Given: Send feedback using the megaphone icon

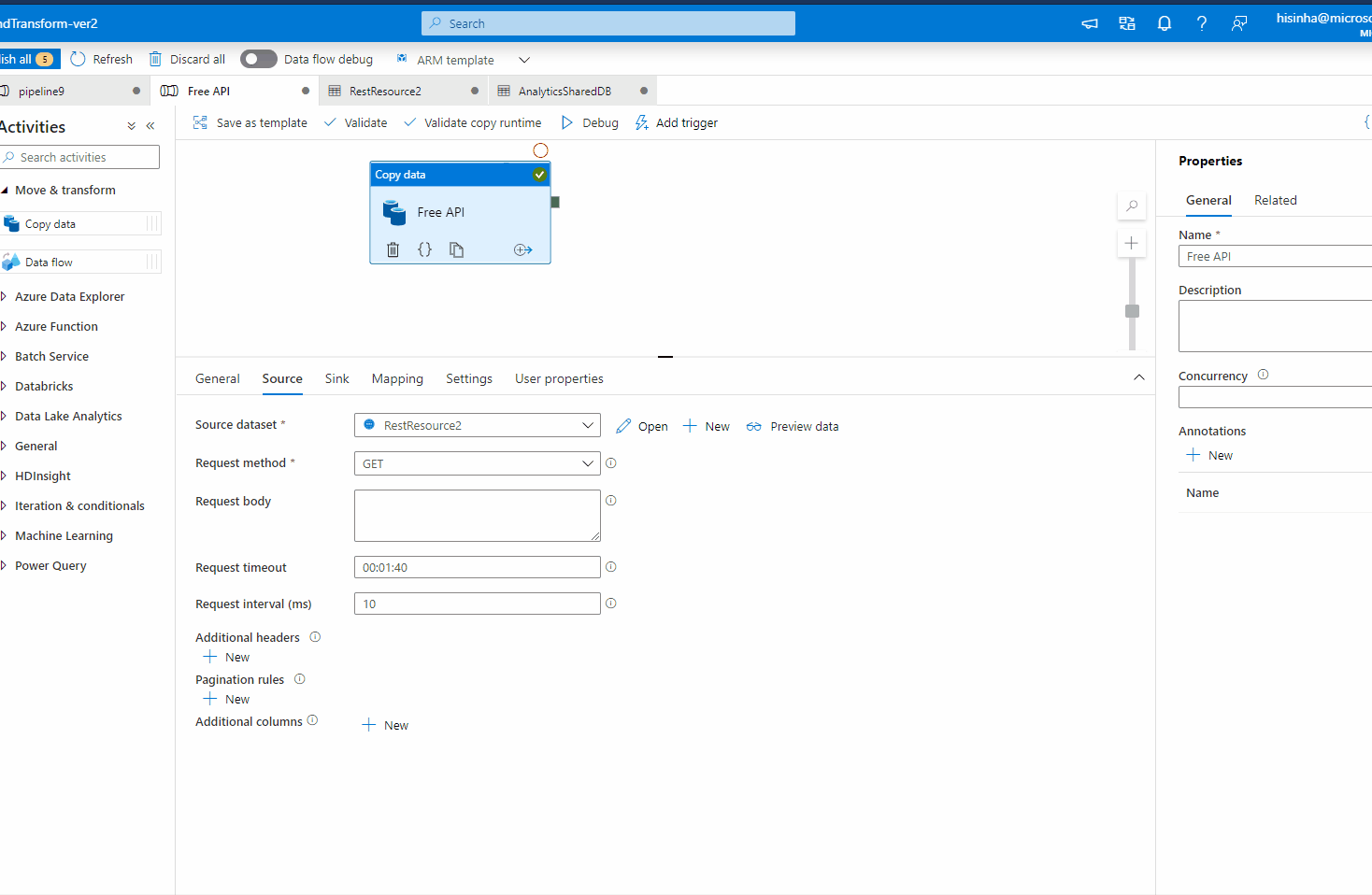Looking at the screenshot, I should (x=1089, y=23).
